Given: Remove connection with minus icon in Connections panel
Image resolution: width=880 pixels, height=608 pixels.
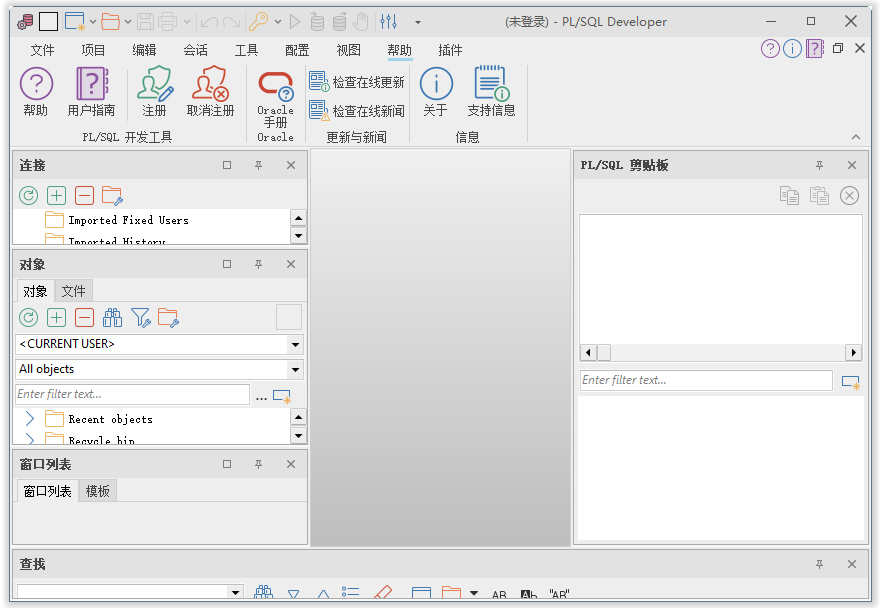Looking at the screenshot, I should [84, 195].
